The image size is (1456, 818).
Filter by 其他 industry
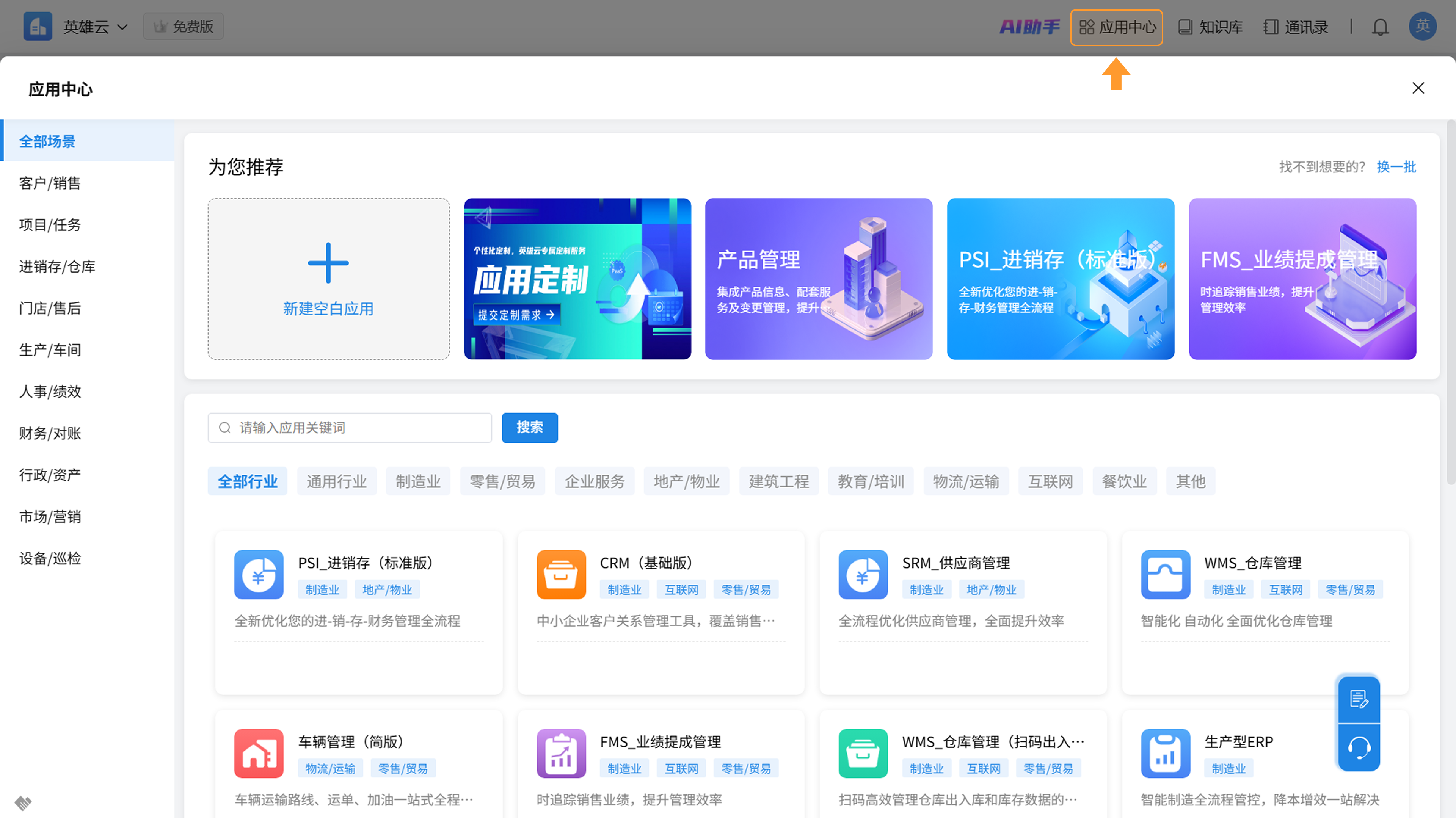pos(1190,481)
